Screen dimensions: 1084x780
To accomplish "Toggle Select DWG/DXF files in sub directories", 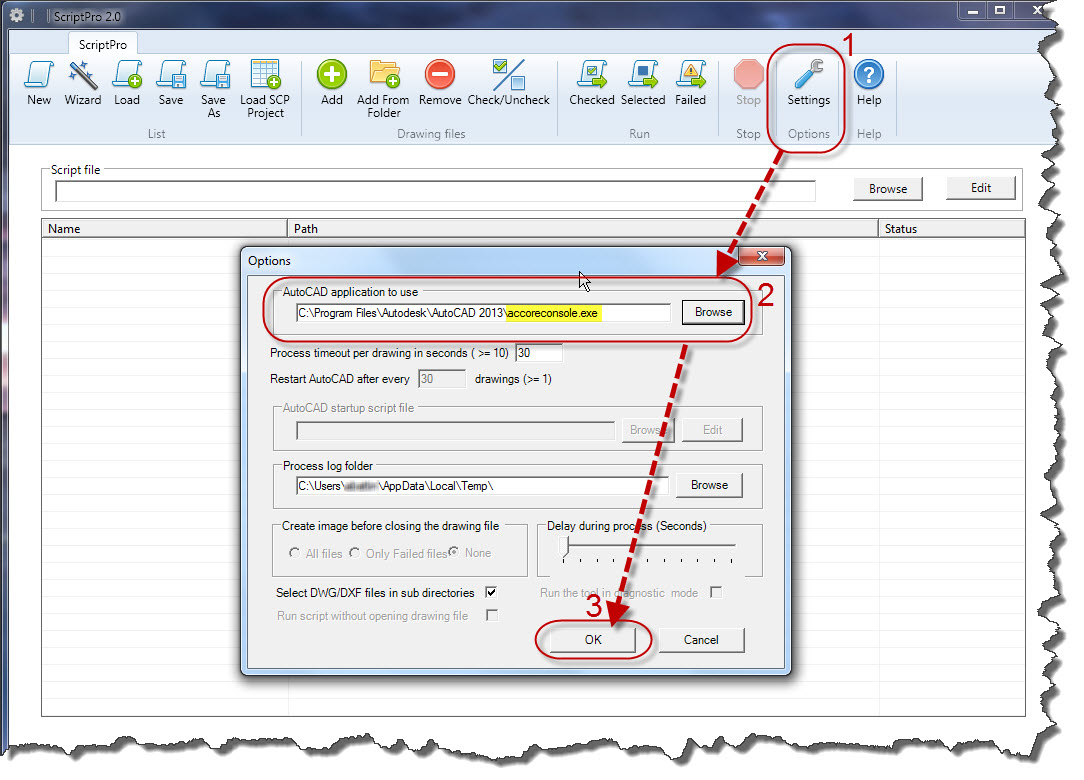I will [491, 593].
